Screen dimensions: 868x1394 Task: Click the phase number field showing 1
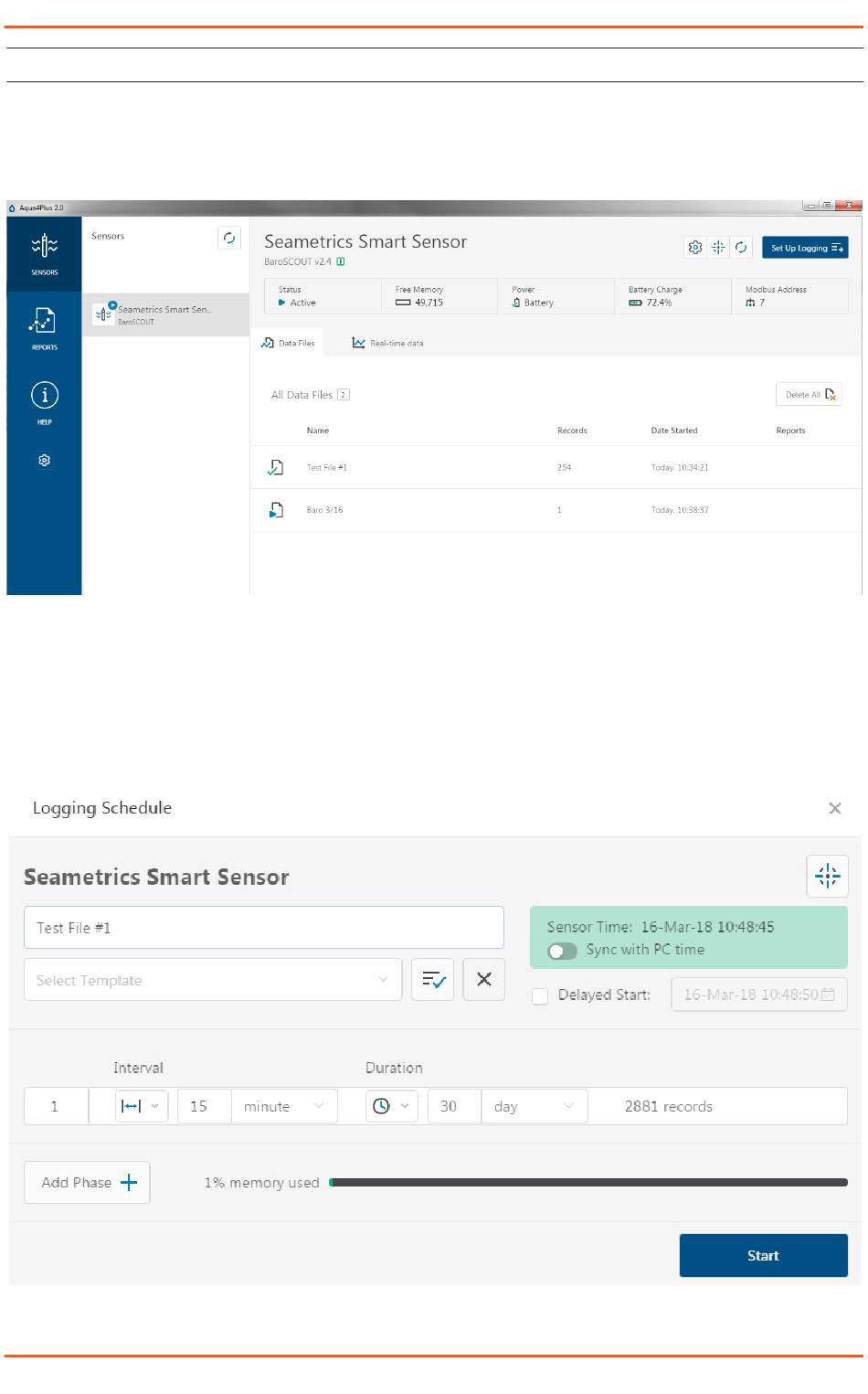55,1106
